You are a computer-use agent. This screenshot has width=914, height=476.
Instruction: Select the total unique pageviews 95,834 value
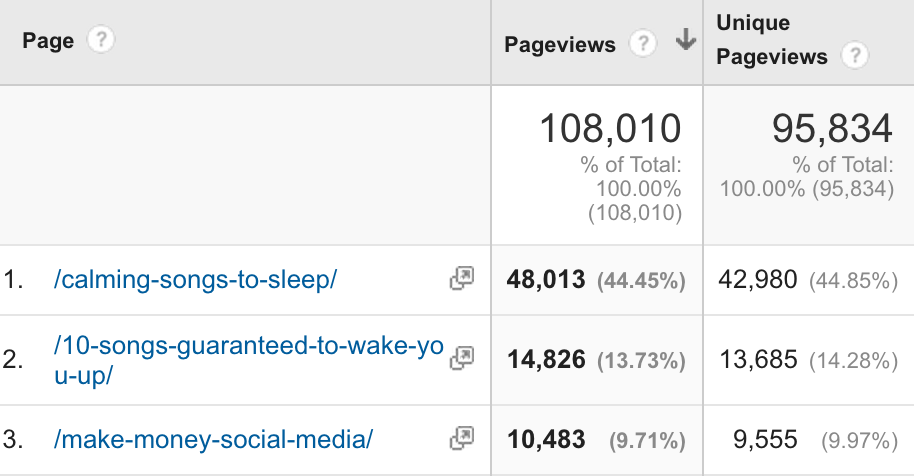coord(832,128)
